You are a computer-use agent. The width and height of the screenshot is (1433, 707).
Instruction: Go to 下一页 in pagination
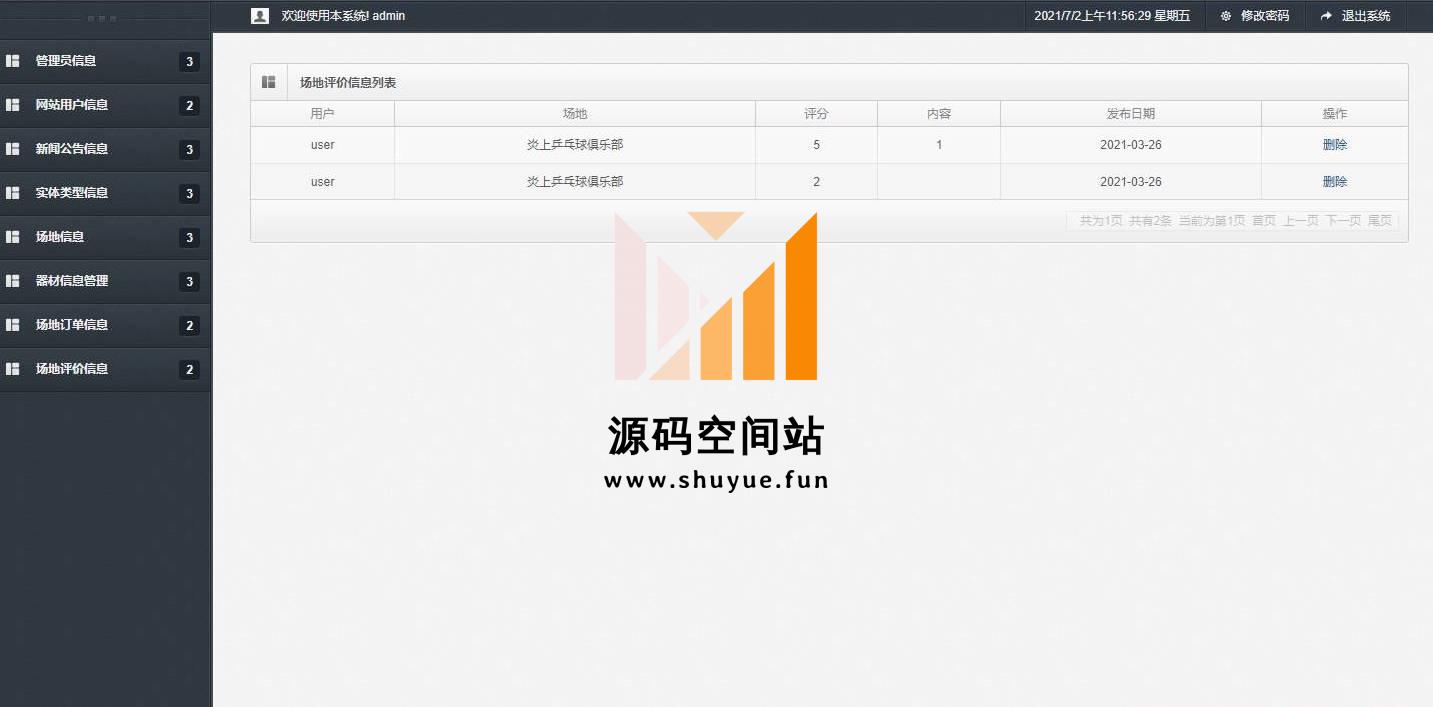(x=1343, y=221)
